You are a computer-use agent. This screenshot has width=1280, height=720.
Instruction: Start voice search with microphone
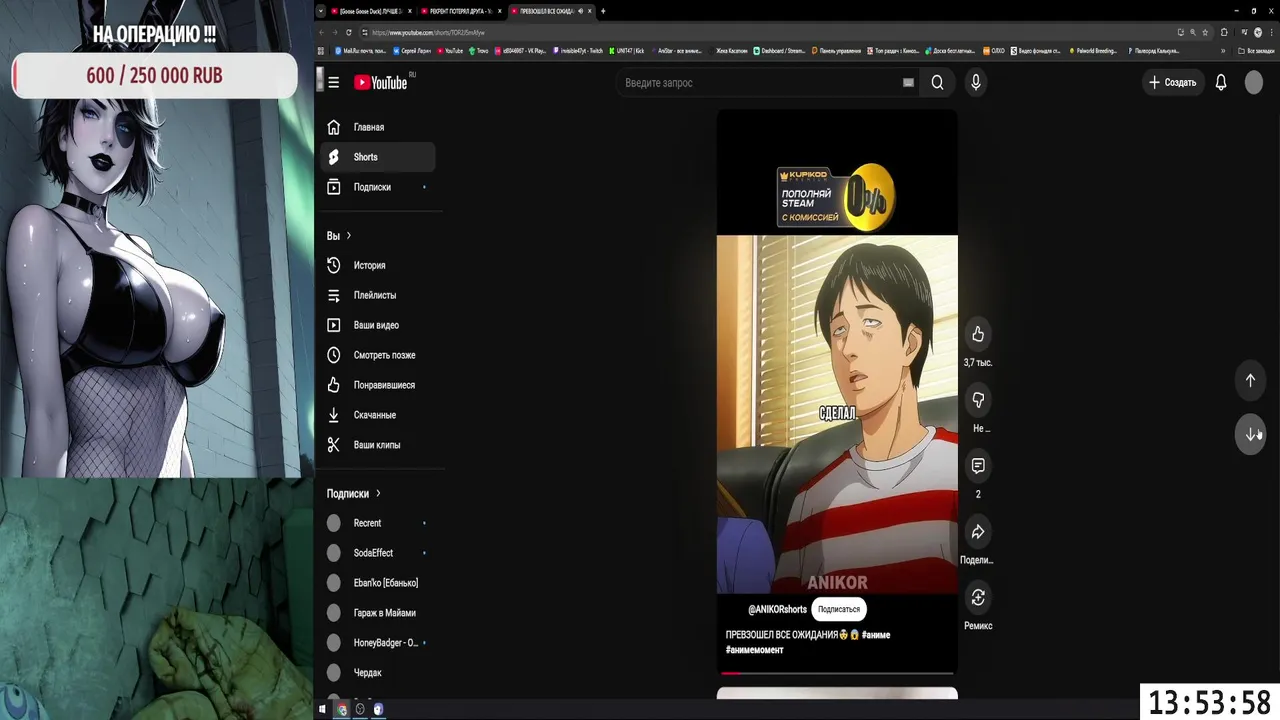[x=976, y=83]
